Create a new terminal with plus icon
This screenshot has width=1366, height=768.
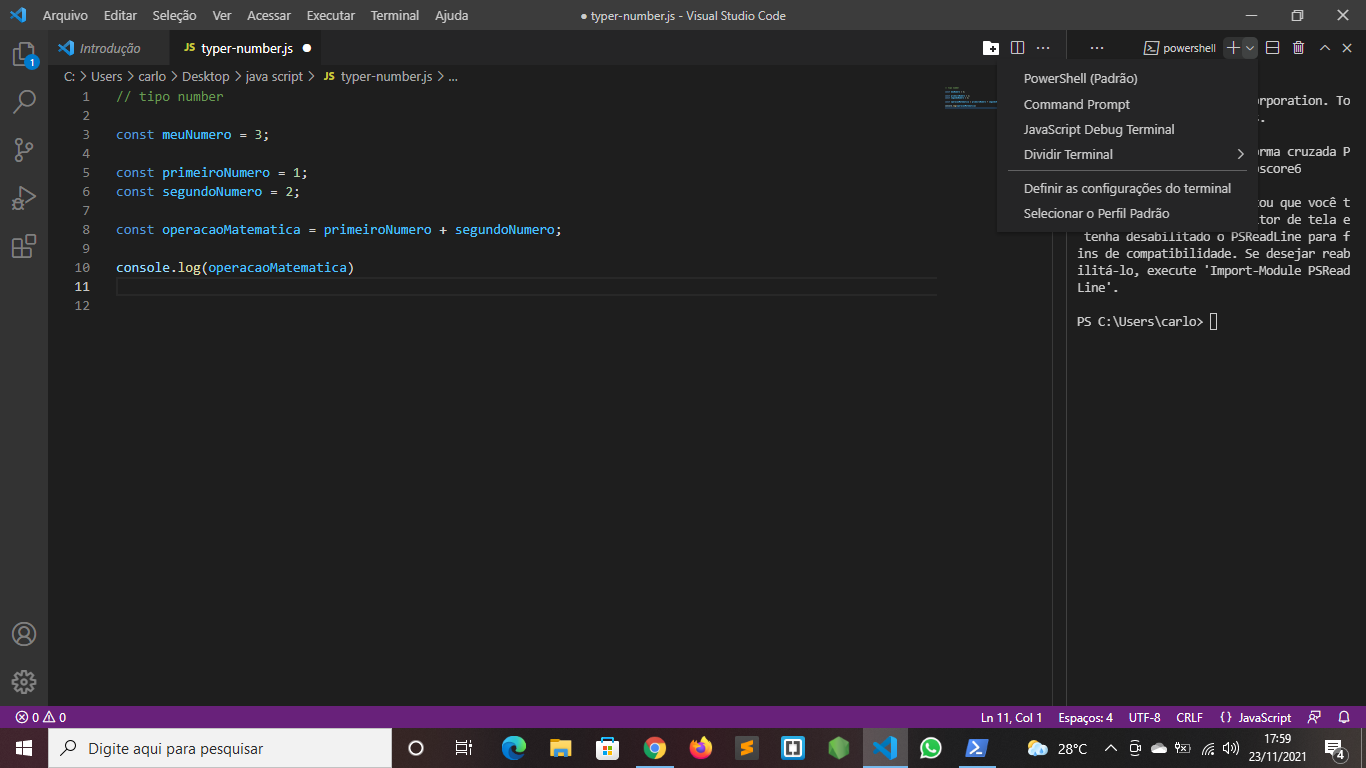pyautogui.click(x=1233, y=48)
